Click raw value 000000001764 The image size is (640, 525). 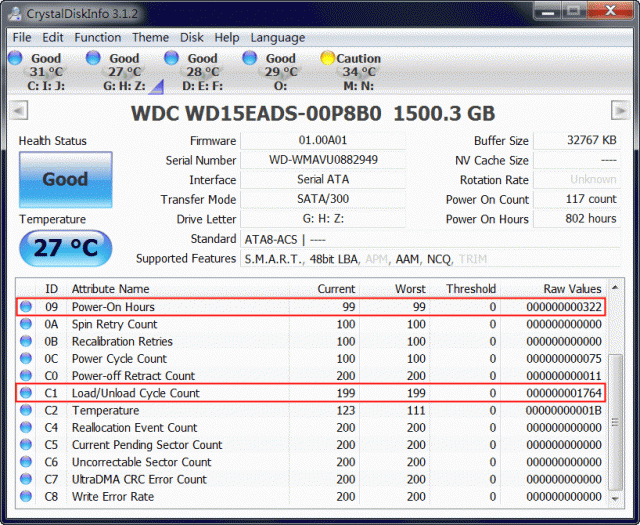coord(564,393)
